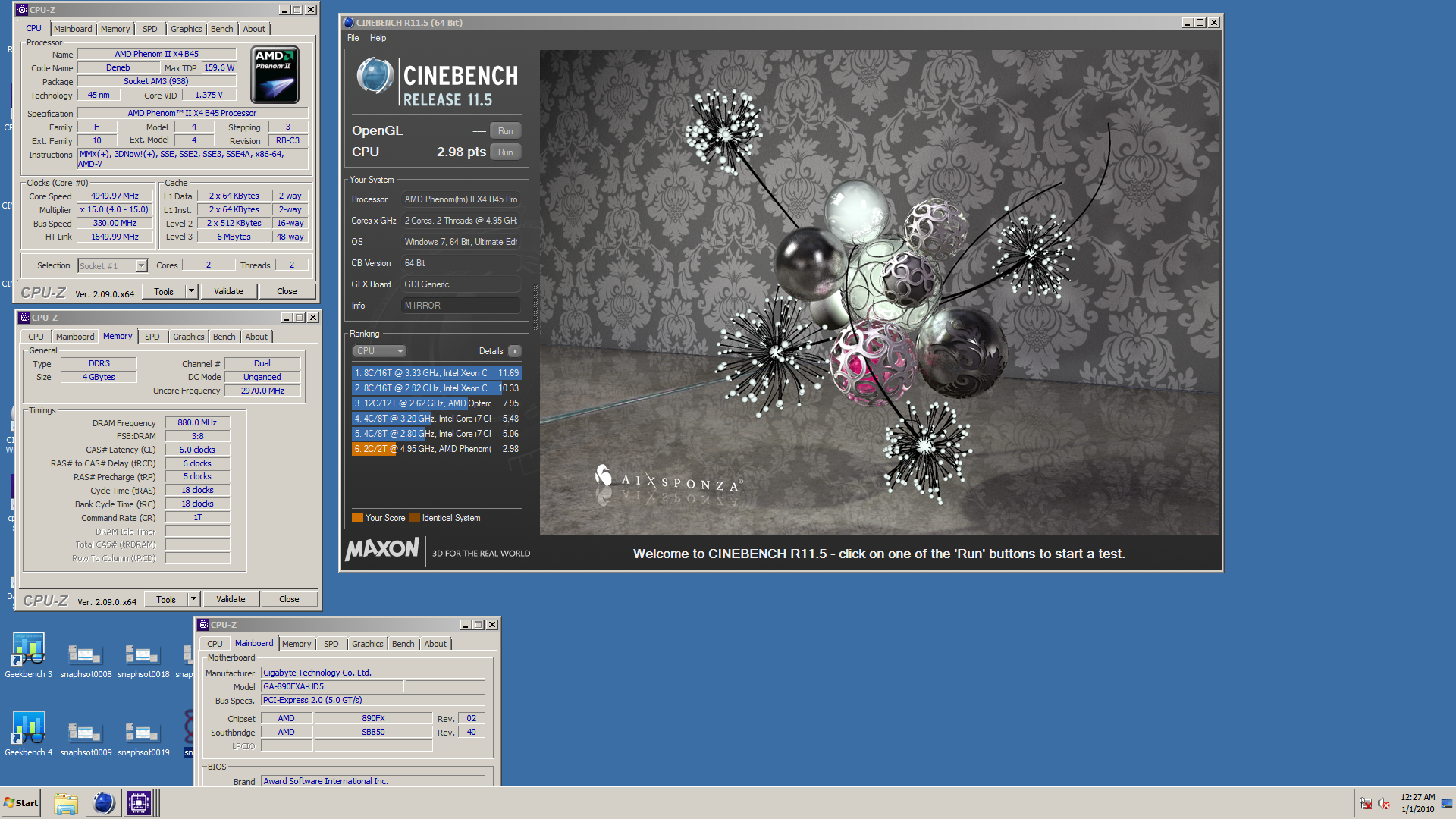Select the snaphsot0018 desktop icon
Image resolution: width=1456 pixels, height=819 pixels.
(x=143, y=660)
